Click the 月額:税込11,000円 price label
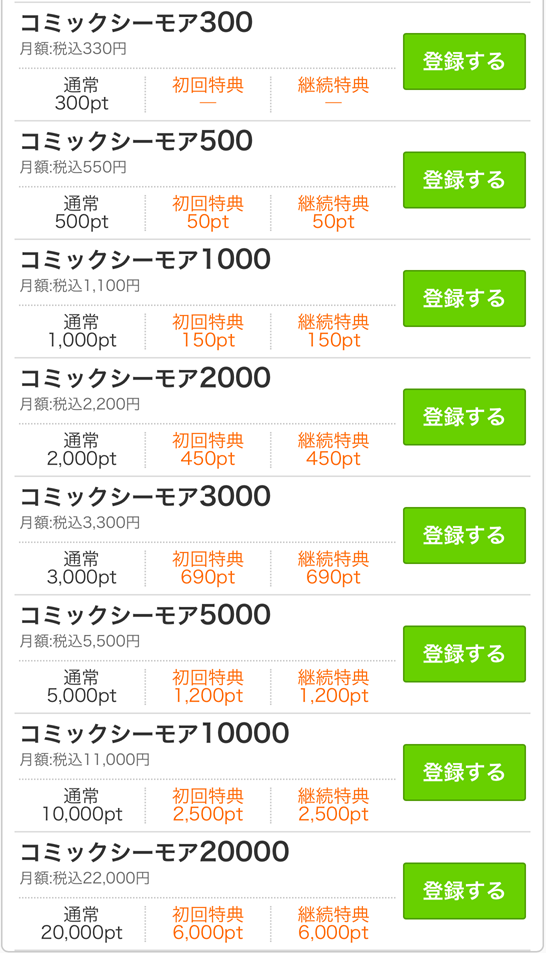 click(85, 760)
